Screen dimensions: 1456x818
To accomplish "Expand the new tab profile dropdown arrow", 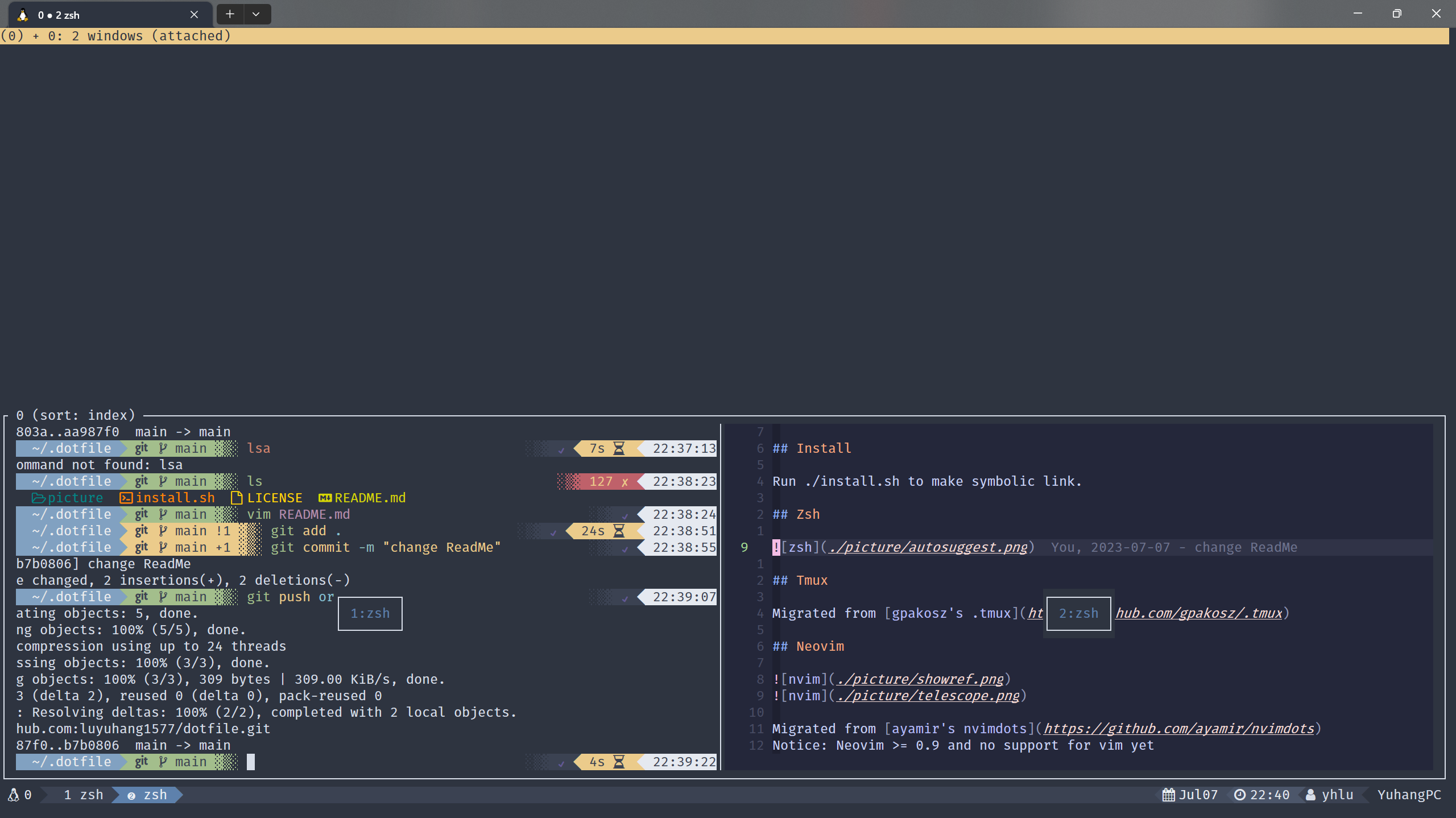I will (256, 14).
